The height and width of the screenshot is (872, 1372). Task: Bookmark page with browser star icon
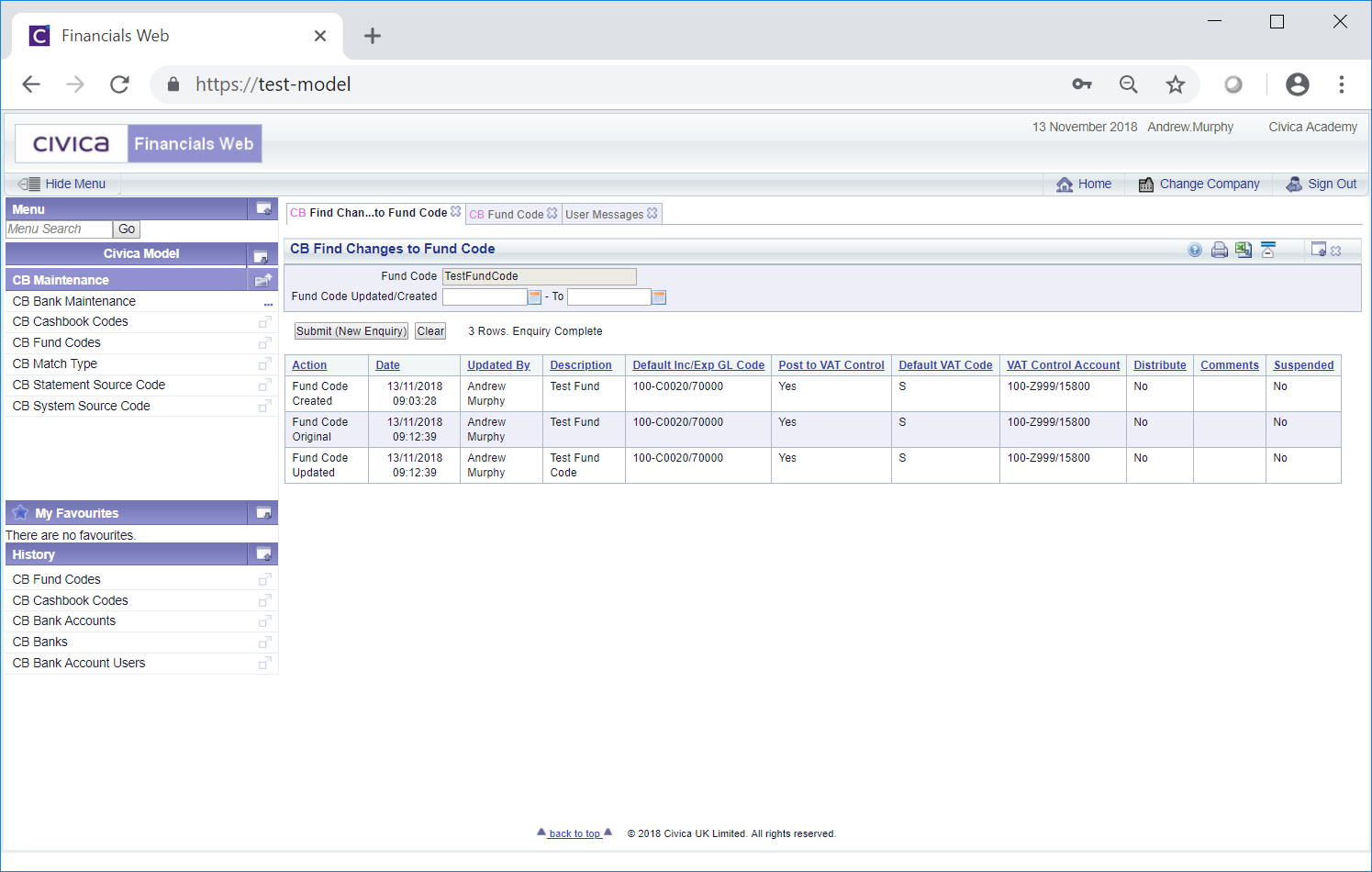pyautogui.click(x=1176, y=84)
